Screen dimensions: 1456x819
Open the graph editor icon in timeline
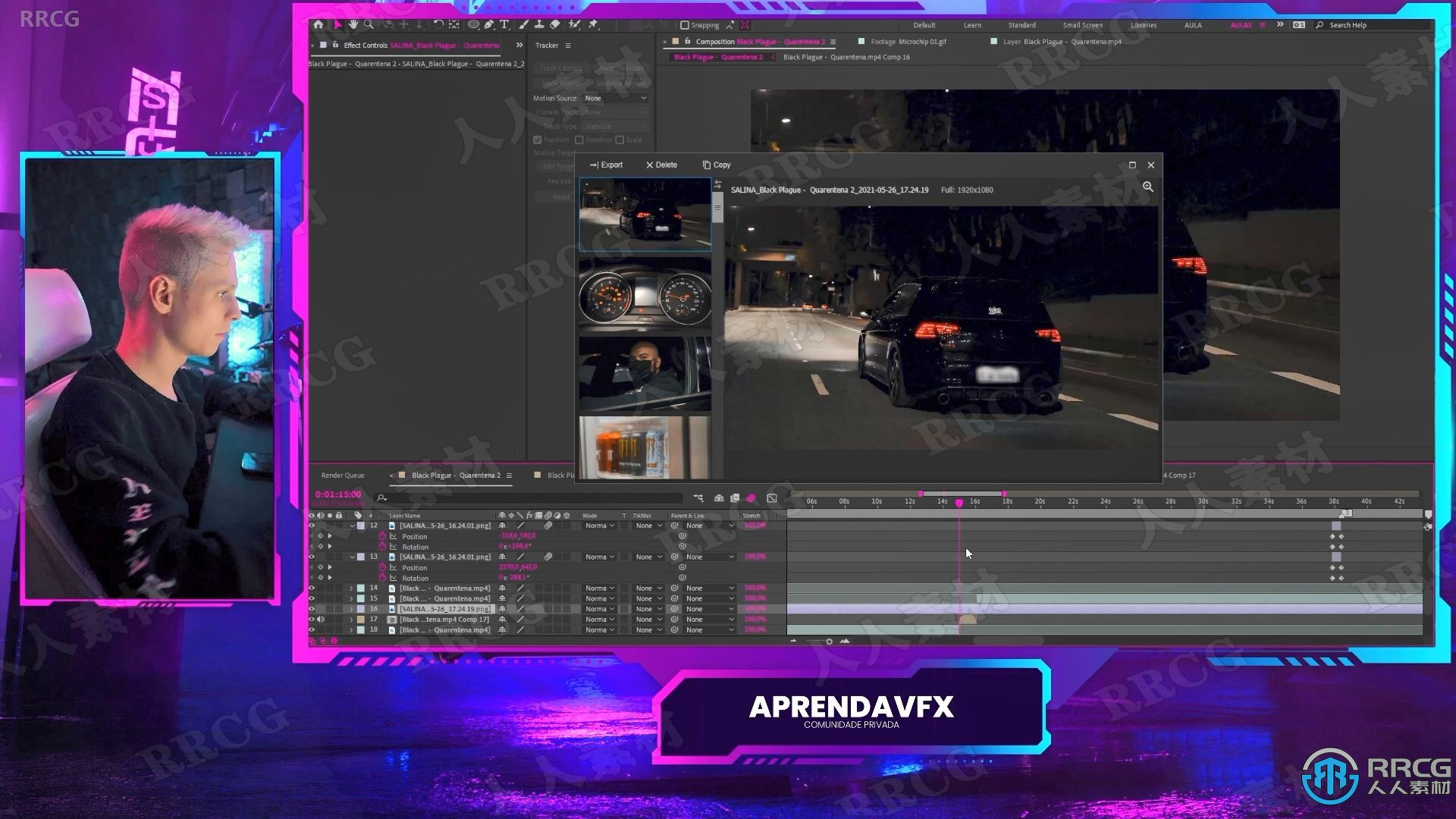point(772,498)
